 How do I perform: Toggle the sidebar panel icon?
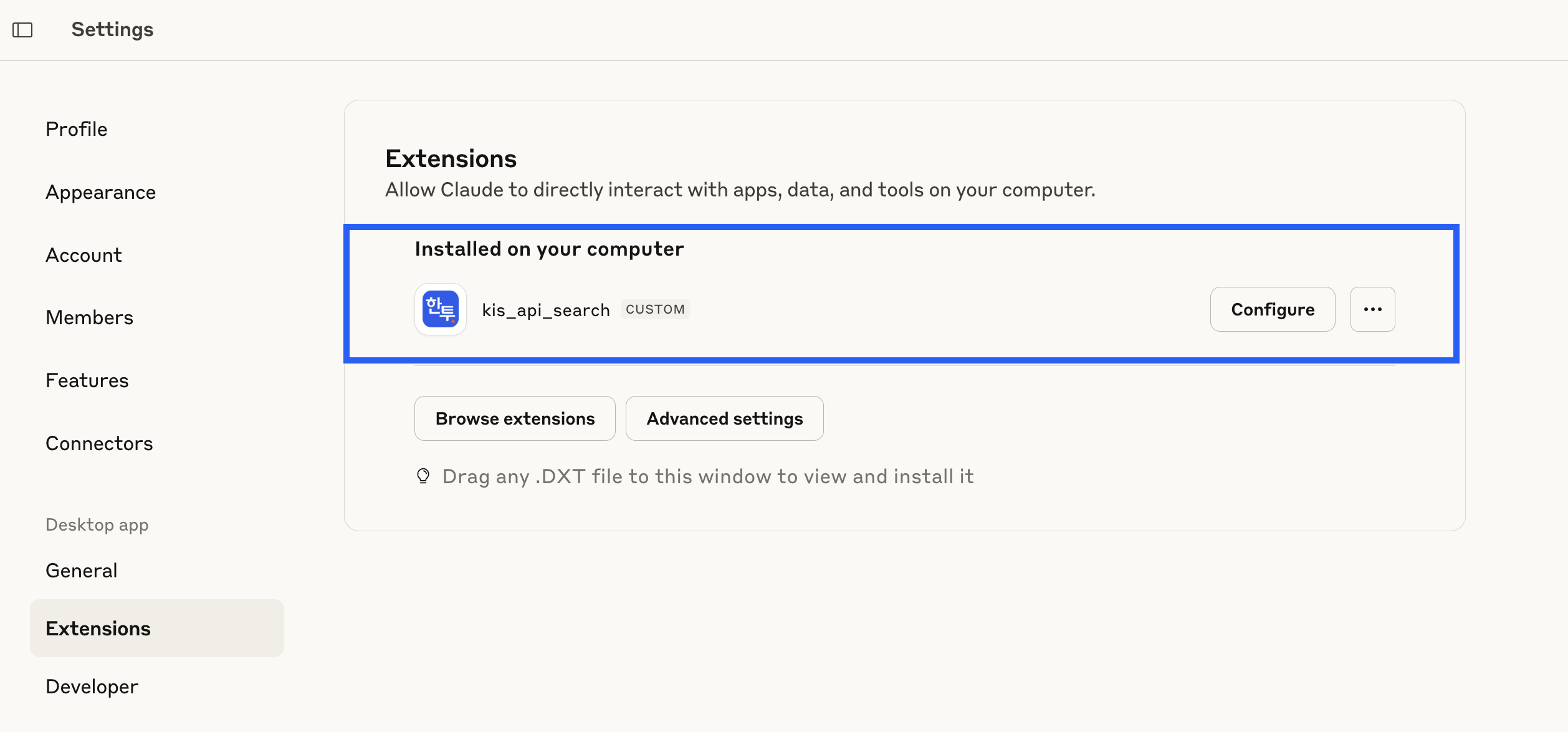click(22, 30)
